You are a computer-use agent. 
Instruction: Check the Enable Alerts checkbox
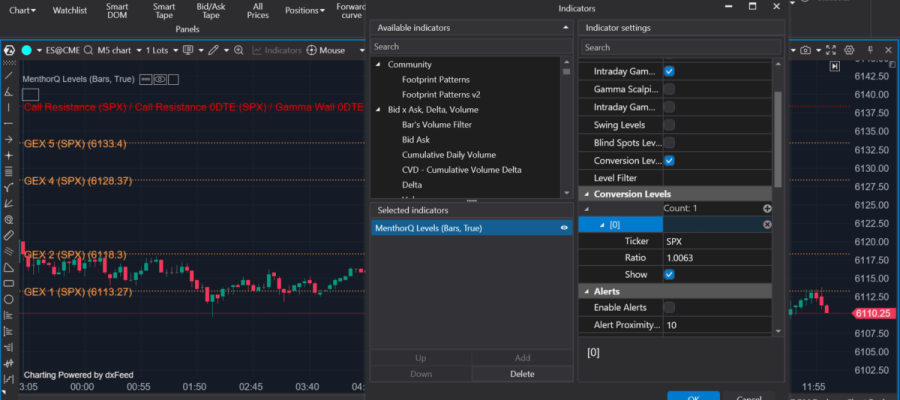(669, 307)
